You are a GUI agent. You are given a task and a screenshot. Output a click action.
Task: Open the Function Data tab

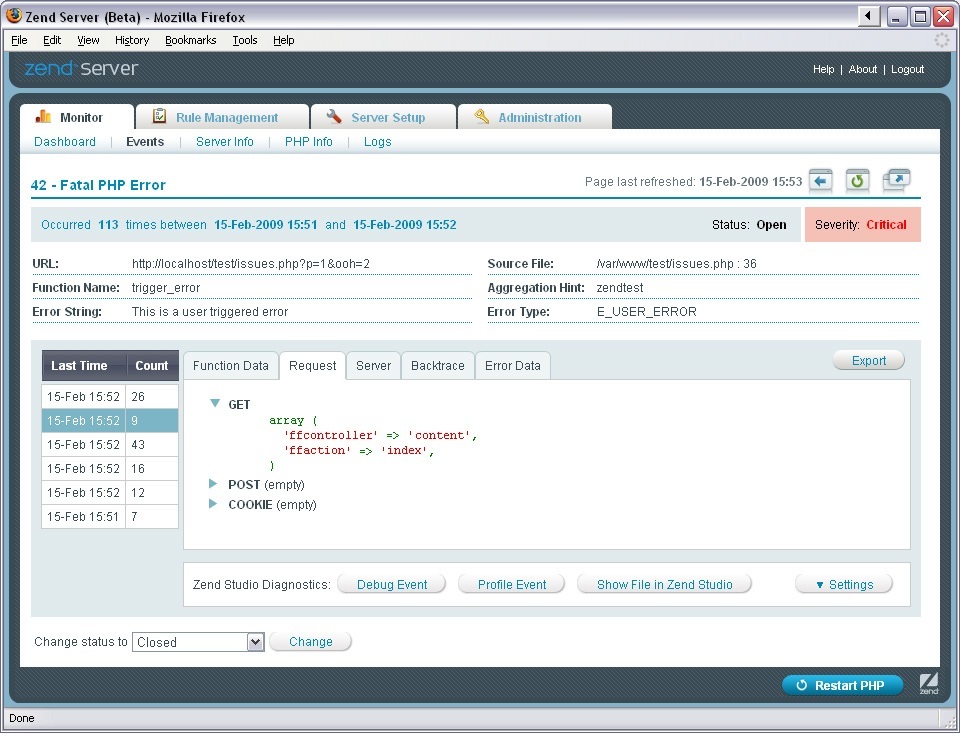pyautogui.click(x=231, y=365)
